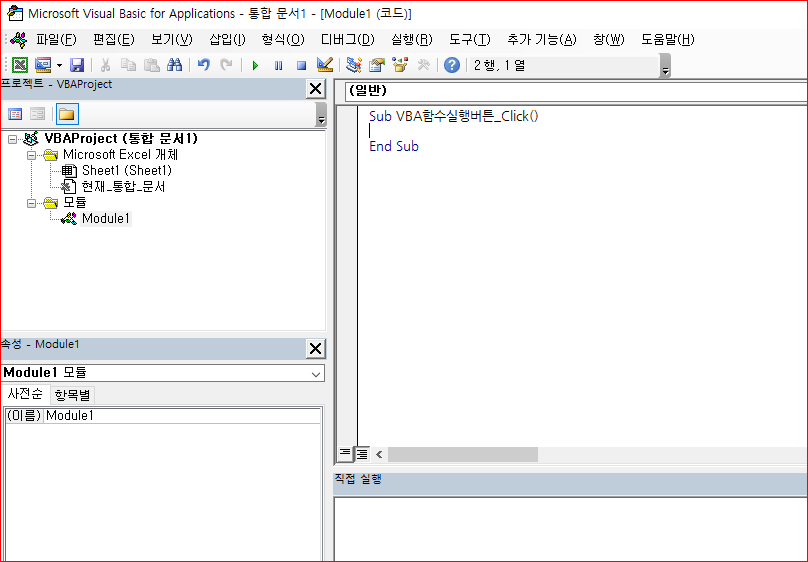Toggle Folders view in project panel
The height and width of the screenshot is (562, 808).
[x=67, y=114]
